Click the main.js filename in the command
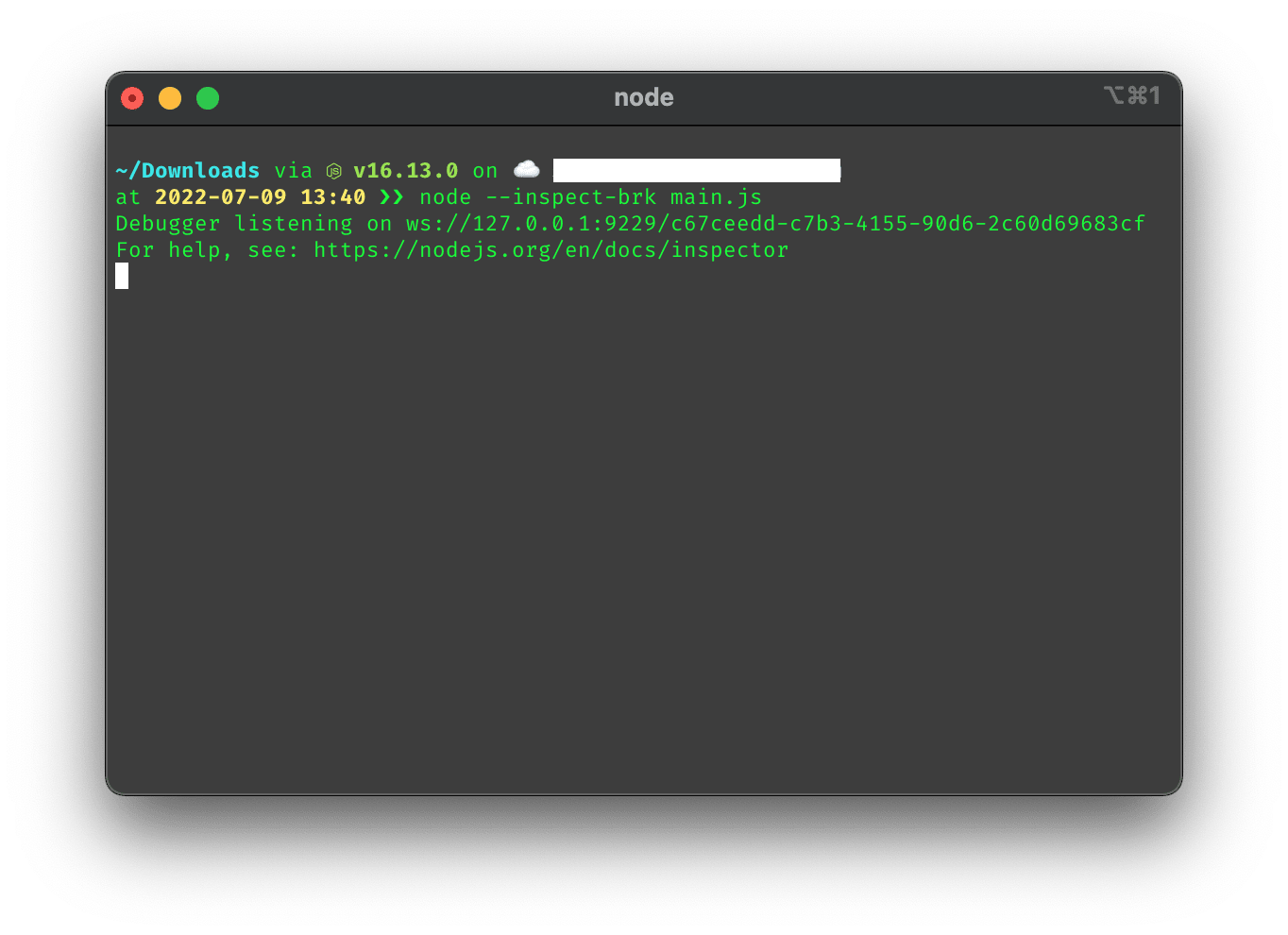1288x935 pixels. pos(716,196)
